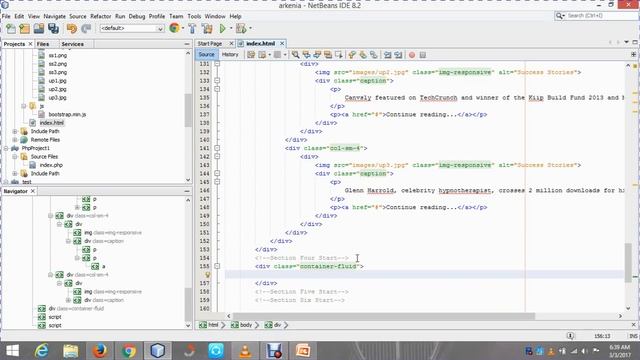640x360 pixels.
Task: Click editor's Find Selection magnifier icon
Action: (x=296, y=55)
